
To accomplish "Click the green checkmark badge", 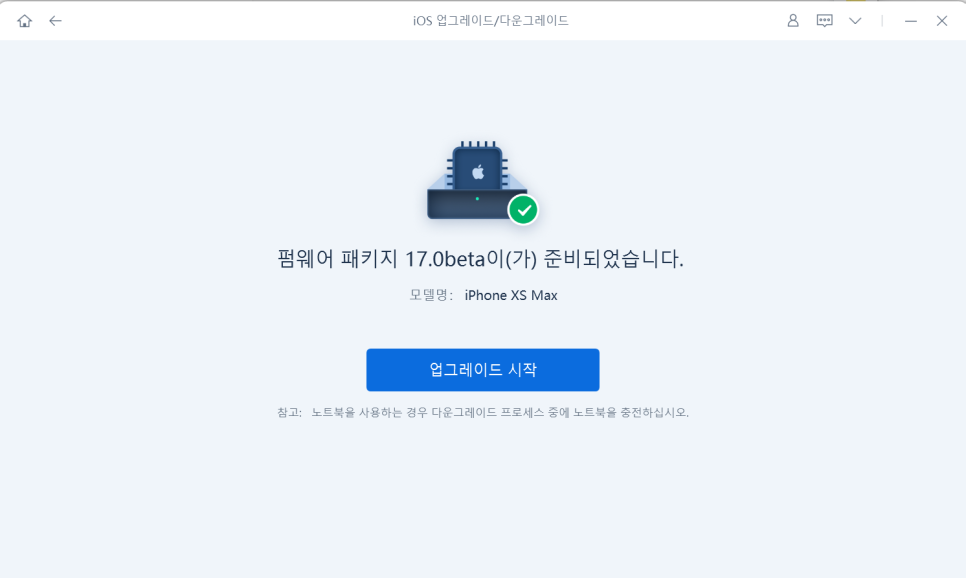I will [523, 210].
